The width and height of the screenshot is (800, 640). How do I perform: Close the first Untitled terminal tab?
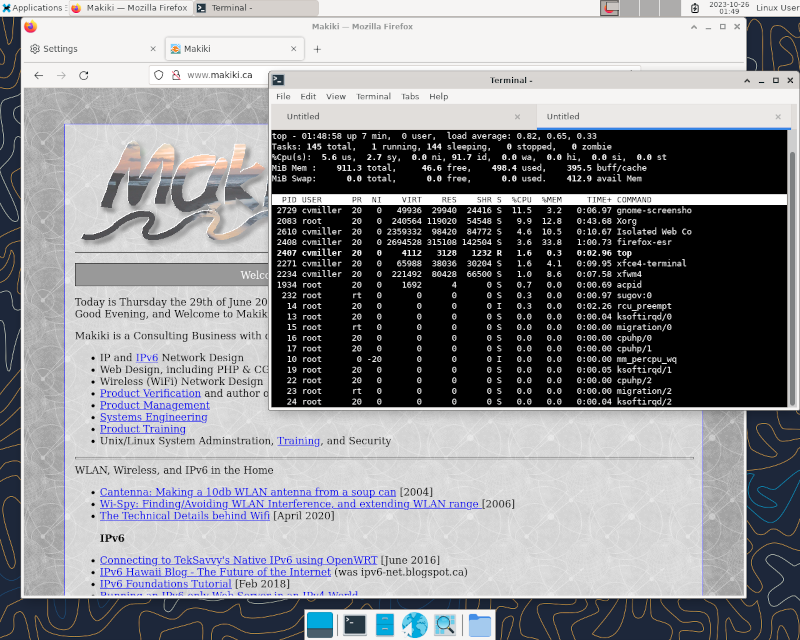pyautogui.click(x=517, y=117)
